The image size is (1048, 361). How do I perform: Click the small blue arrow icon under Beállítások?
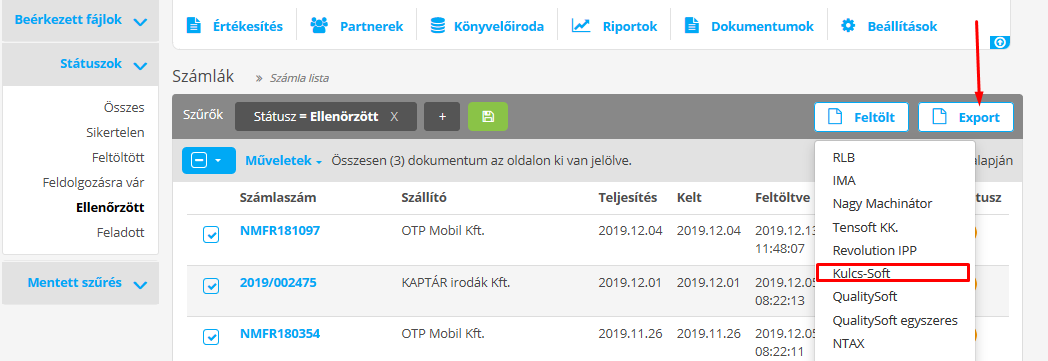pos(1000,42)
